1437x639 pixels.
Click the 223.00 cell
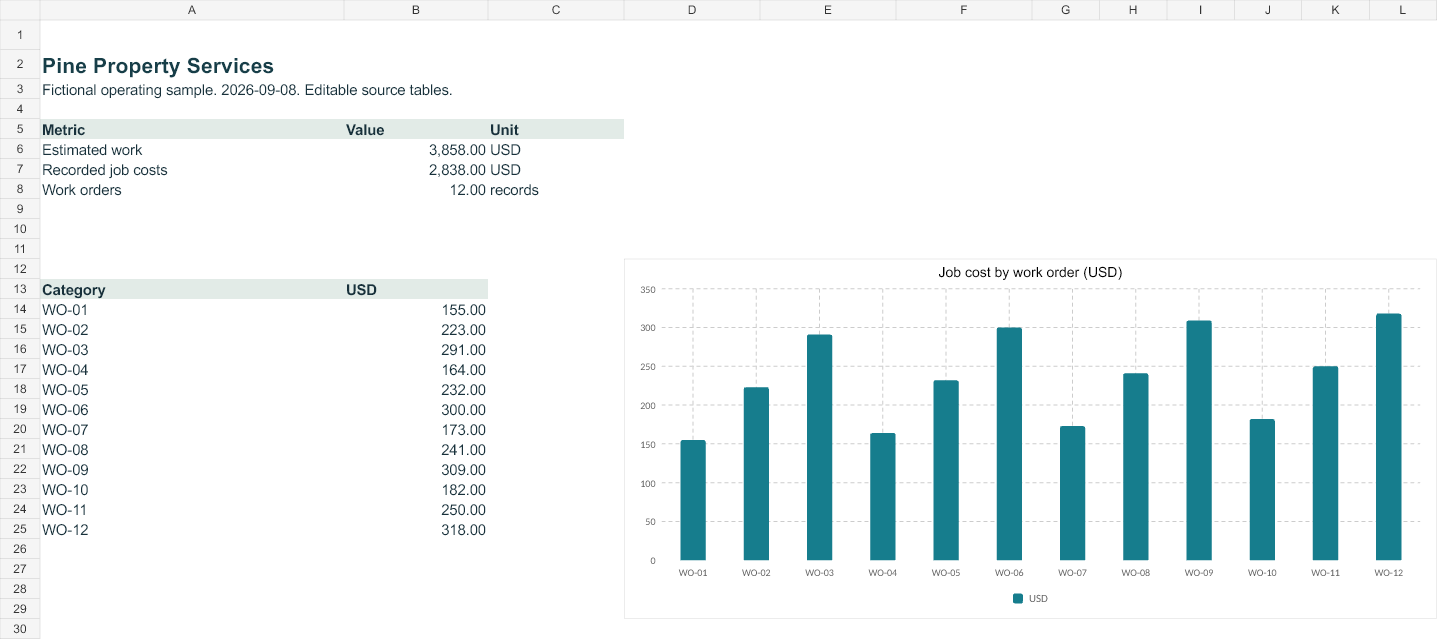416,329
